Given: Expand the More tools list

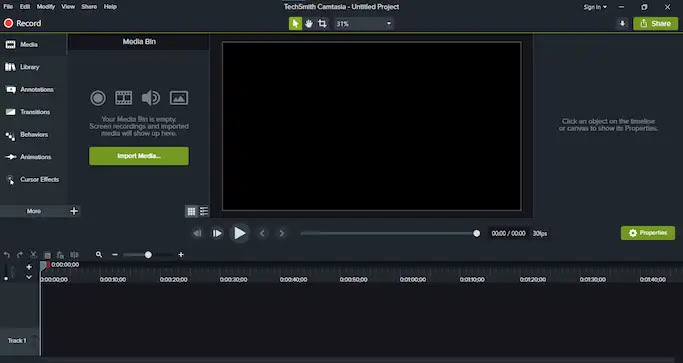Looking at the screenshot, I should (x=34, y=211).
